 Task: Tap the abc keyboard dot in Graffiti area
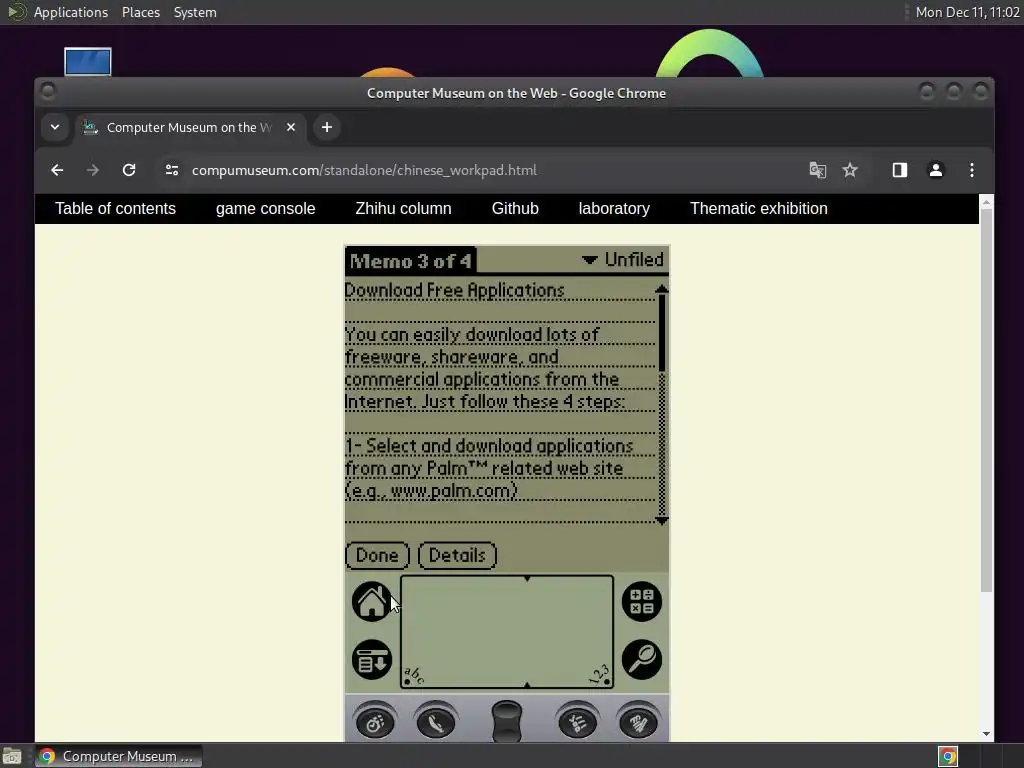[x=408, y=682]
